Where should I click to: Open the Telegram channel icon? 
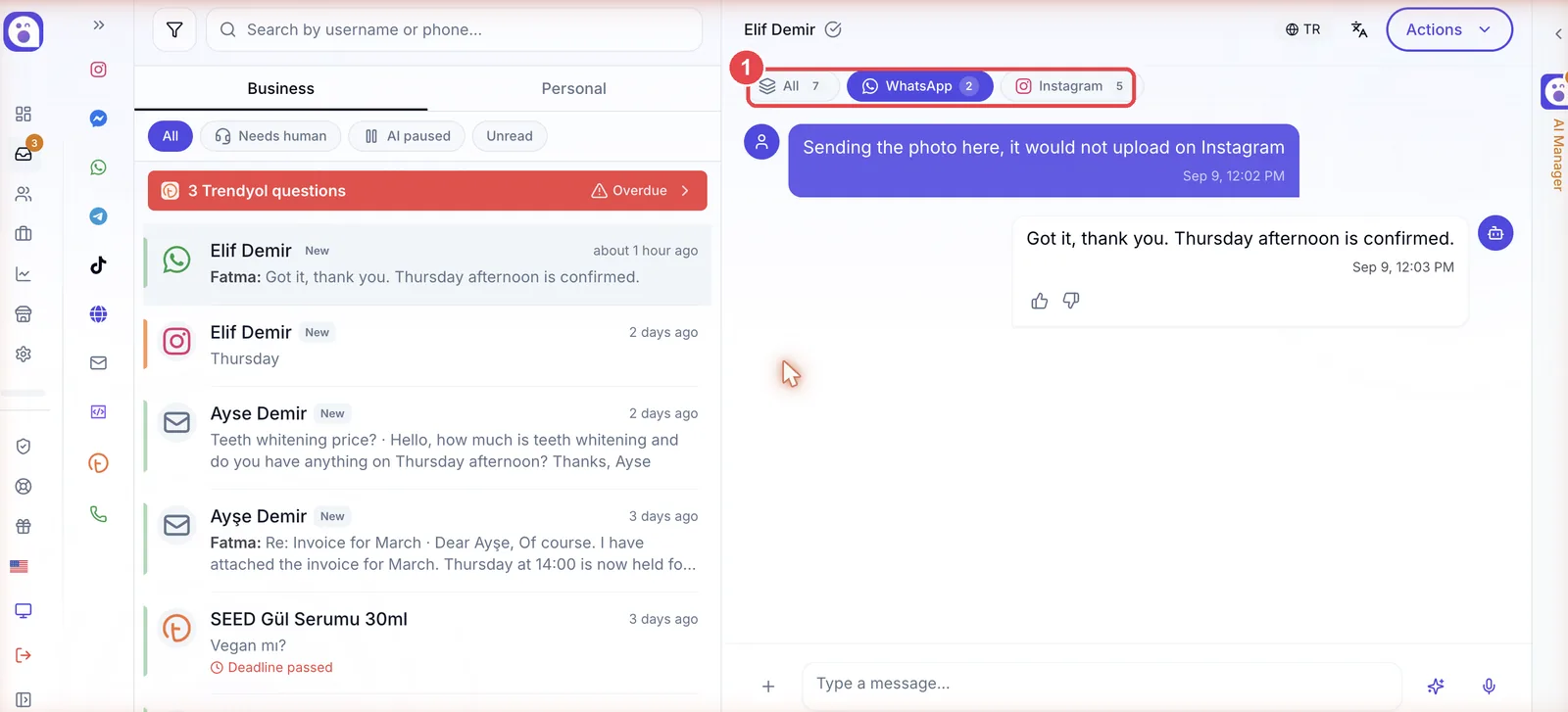[98, 216]
